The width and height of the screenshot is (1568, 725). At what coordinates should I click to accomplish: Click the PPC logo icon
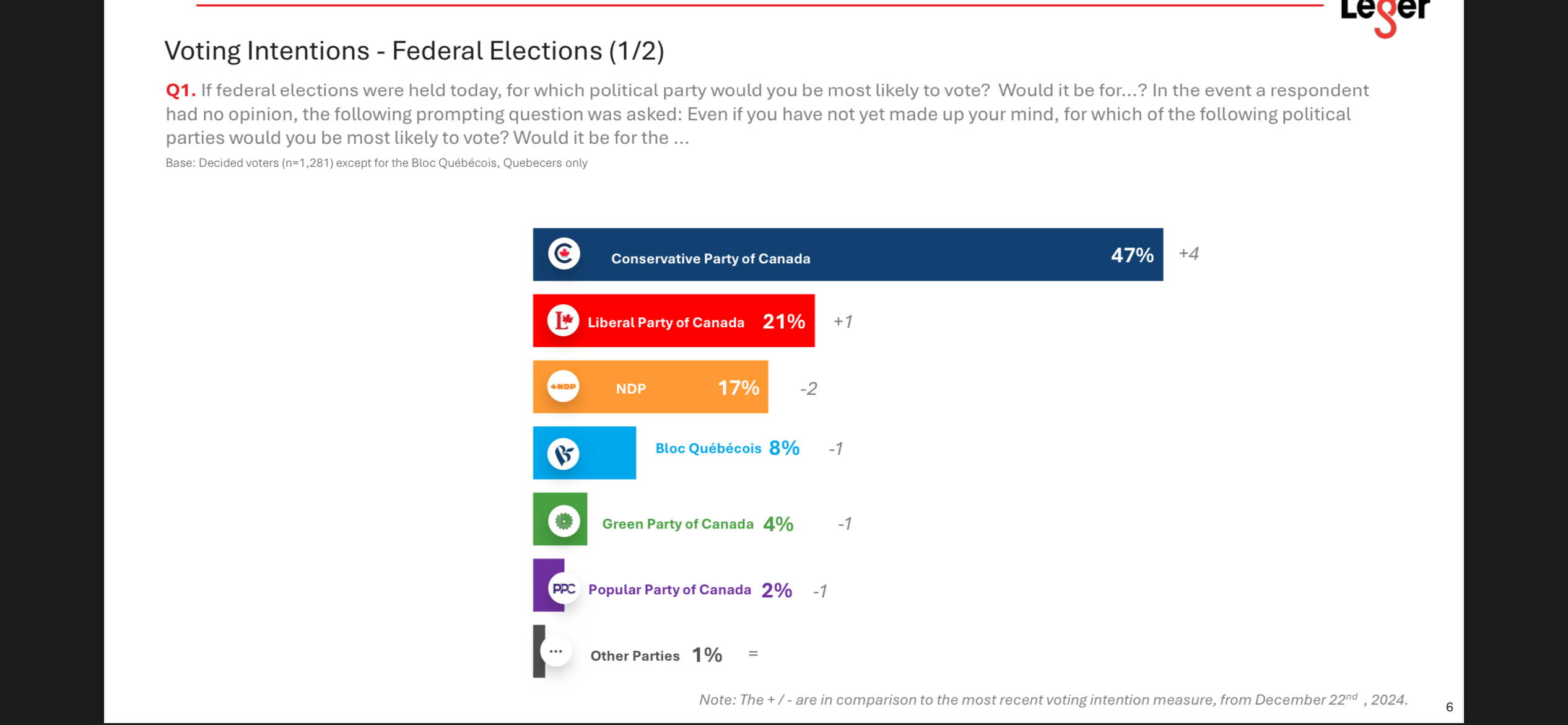tap(564, 589)
